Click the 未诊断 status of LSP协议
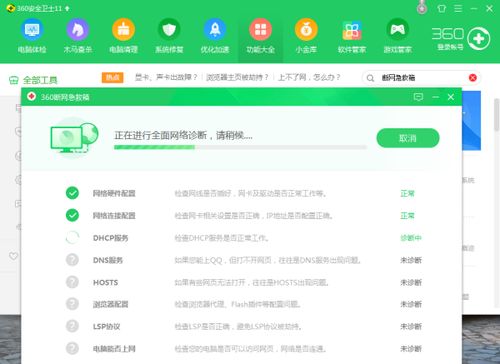 tap(411, 326)
